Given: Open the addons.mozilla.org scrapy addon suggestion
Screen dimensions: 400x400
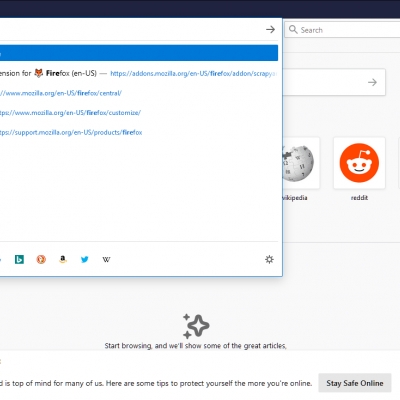Looking at the screenshot, I should [139, 73].
